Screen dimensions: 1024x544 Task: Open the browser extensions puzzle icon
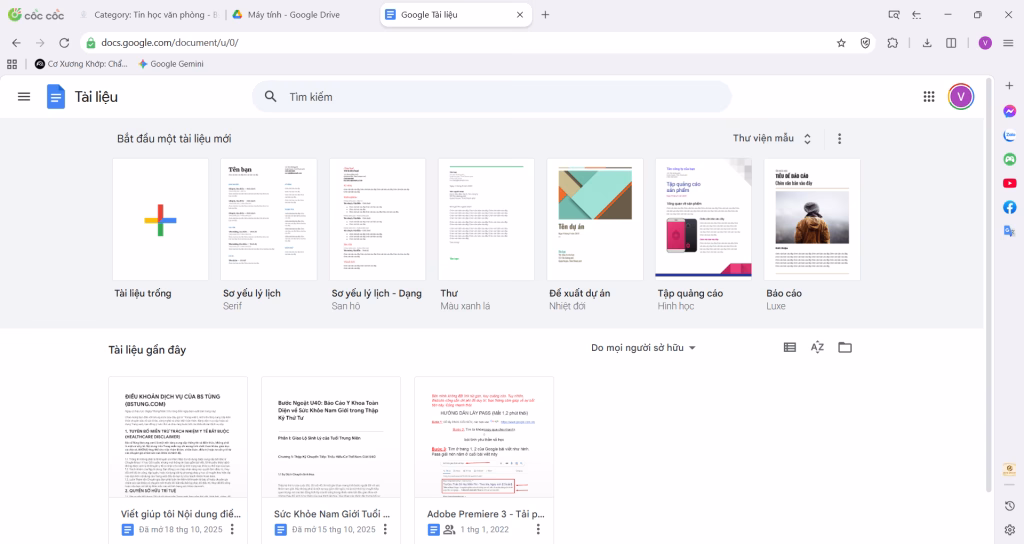click(892, 43)
